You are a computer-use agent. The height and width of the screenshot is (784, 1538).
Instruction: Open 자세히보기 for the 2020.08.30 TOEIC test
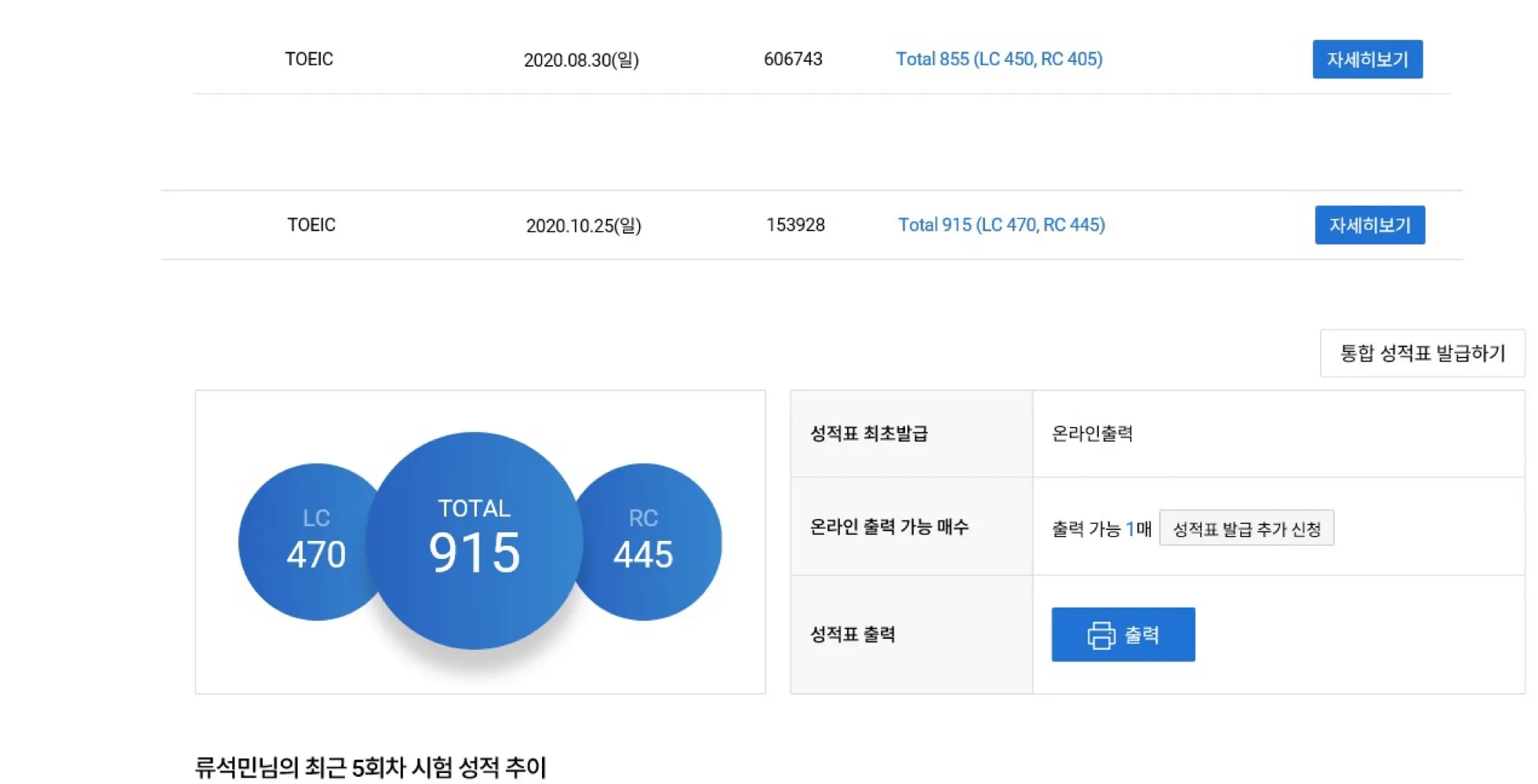click(1367, 60)
